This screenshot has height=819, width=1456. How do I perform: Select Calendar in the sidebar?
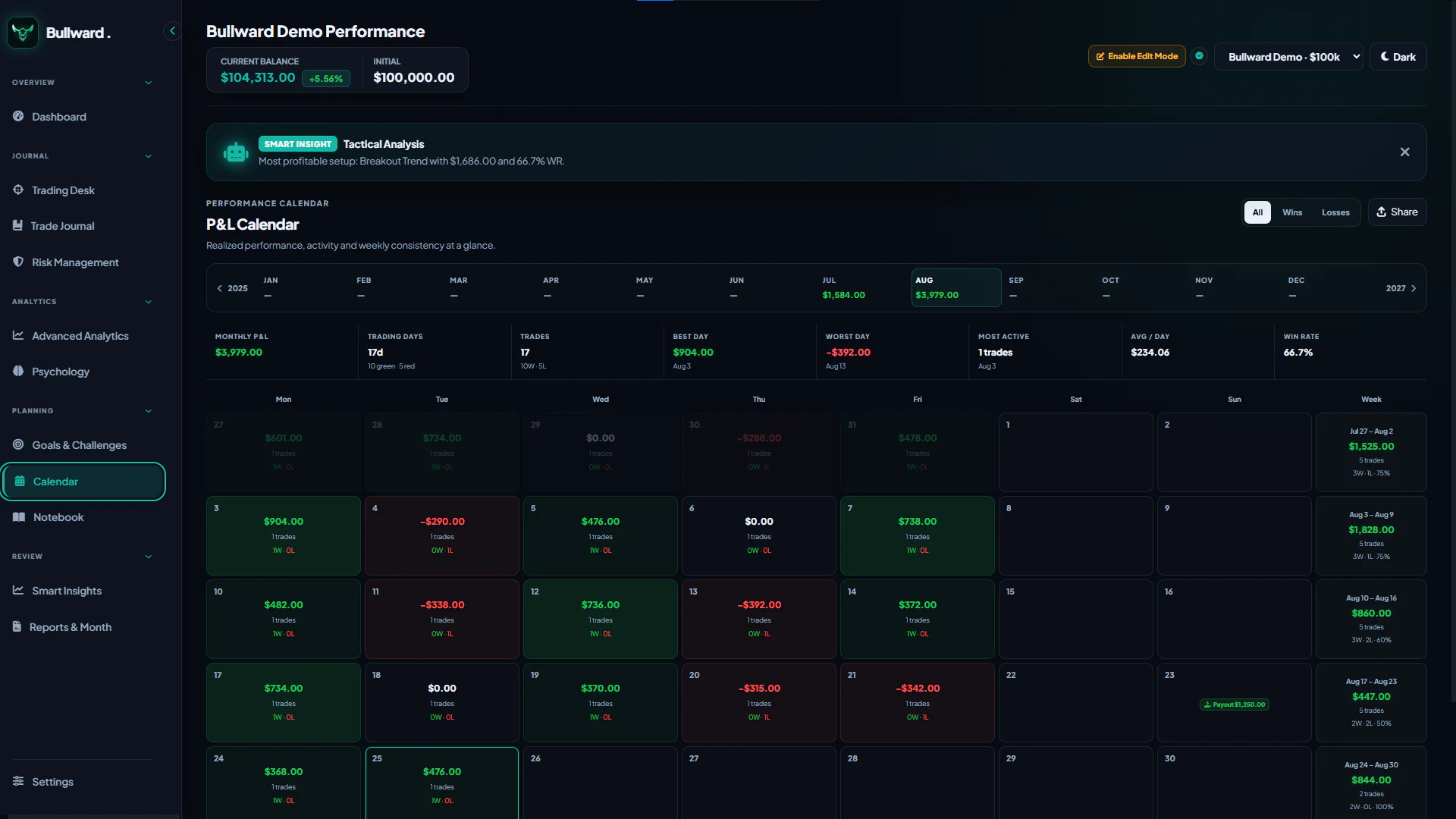click(83, 482)
